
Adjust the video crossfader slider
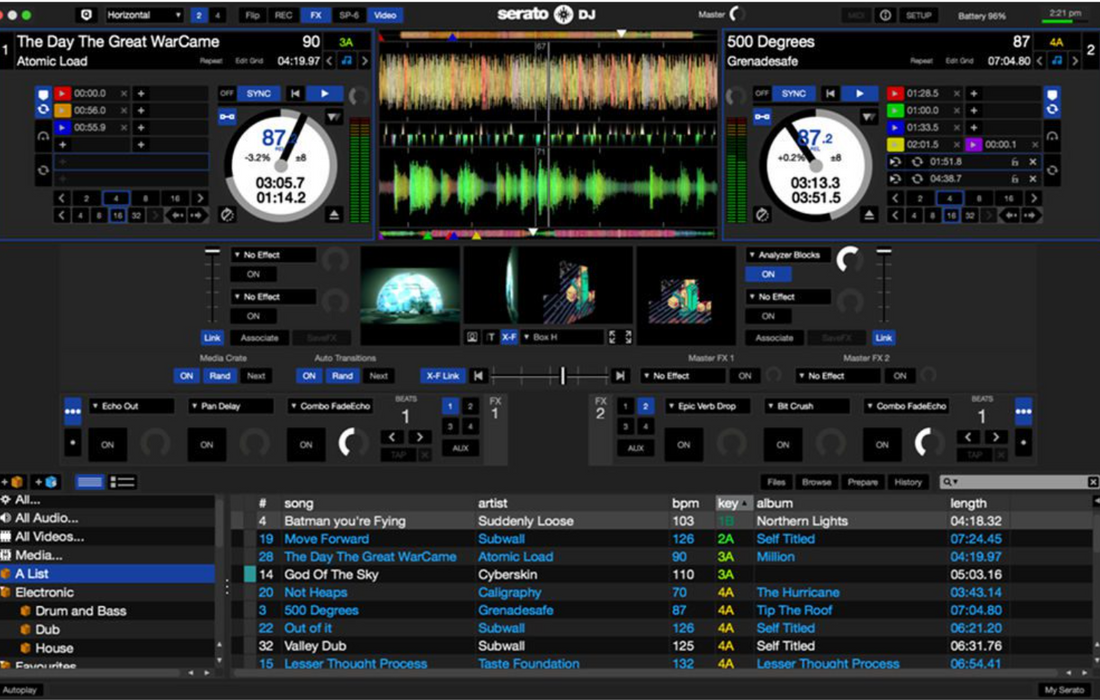coord(562,376)
